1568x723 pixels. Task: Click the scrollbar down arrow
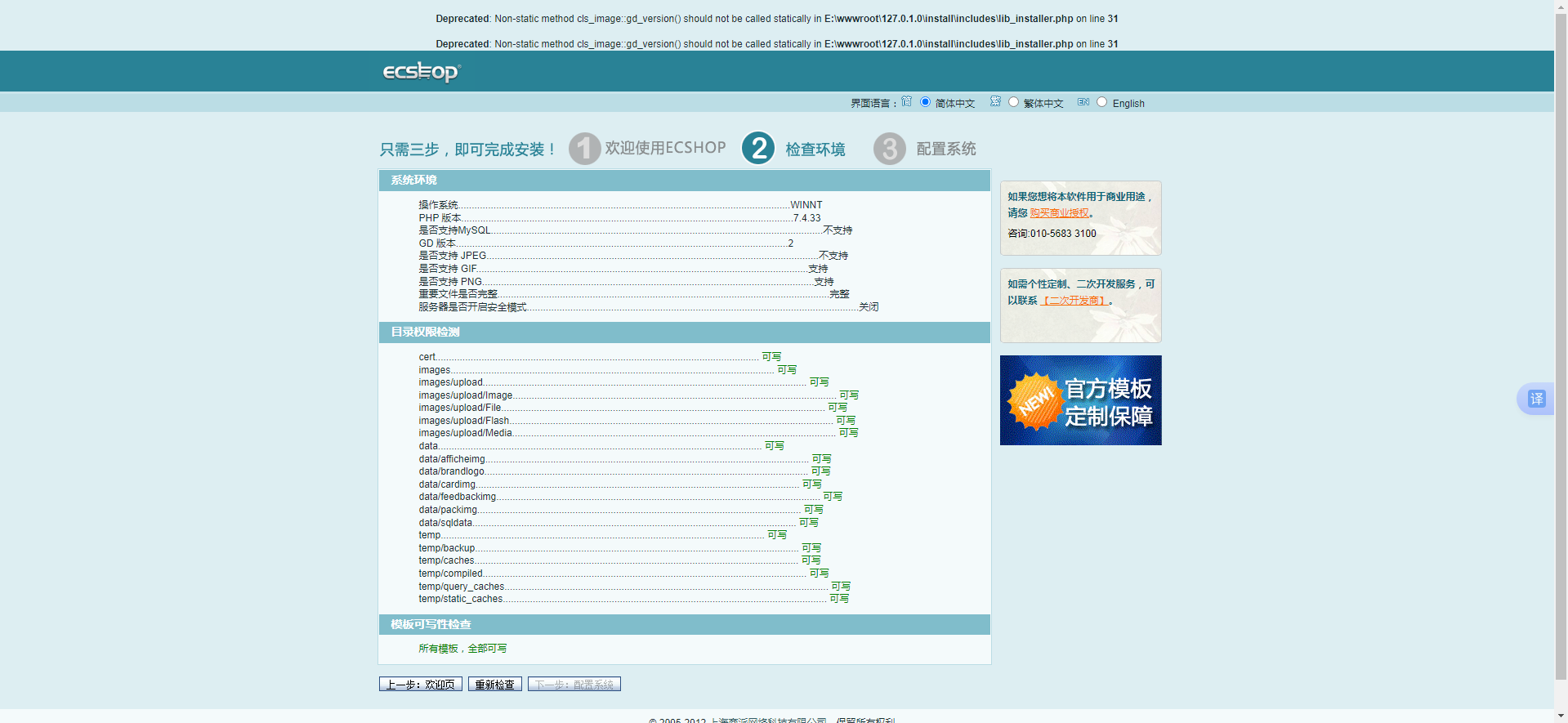[x=1561, y=716]
